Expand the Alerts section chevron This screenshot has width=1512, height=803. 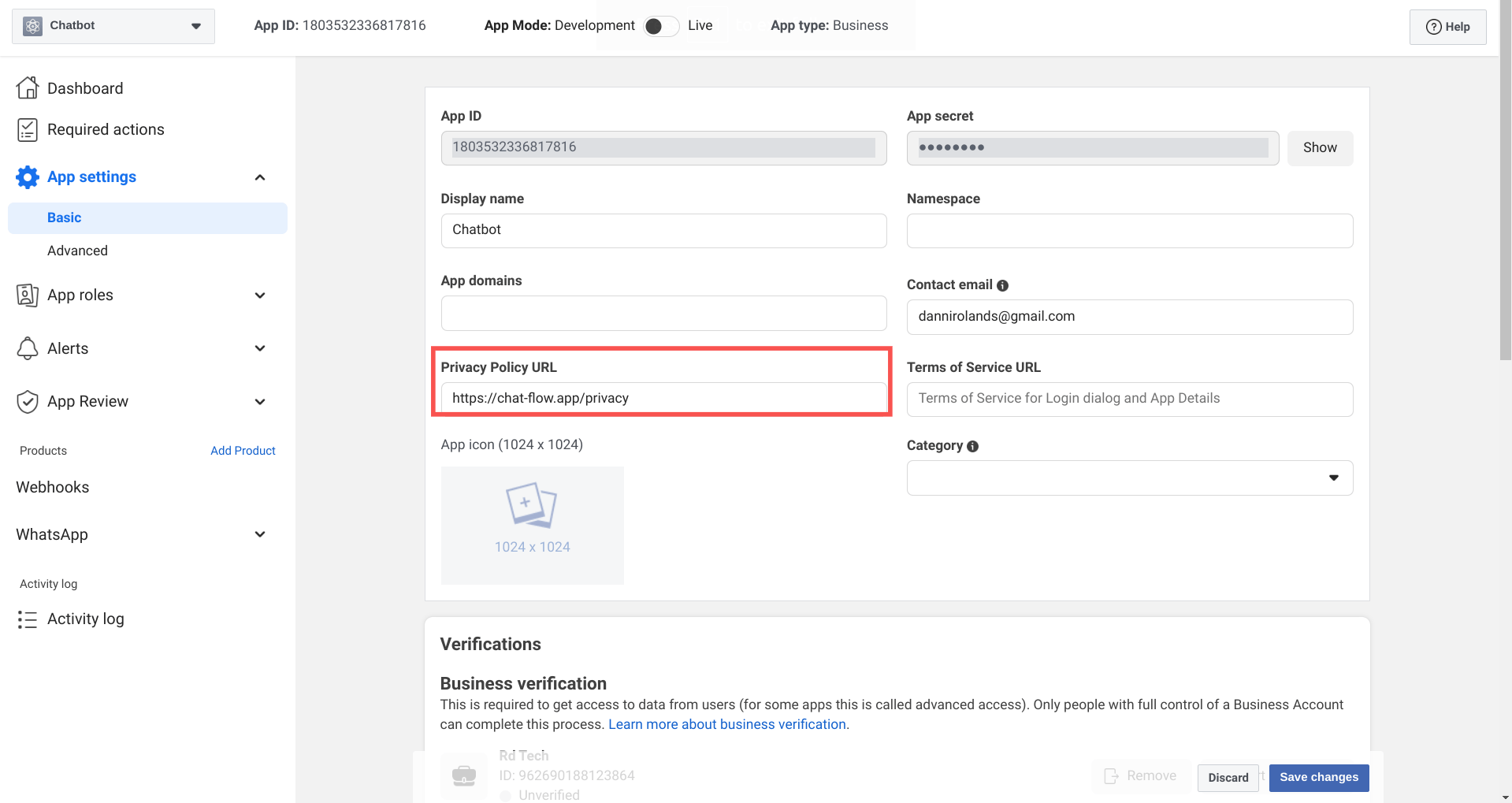tap(260, 348)
